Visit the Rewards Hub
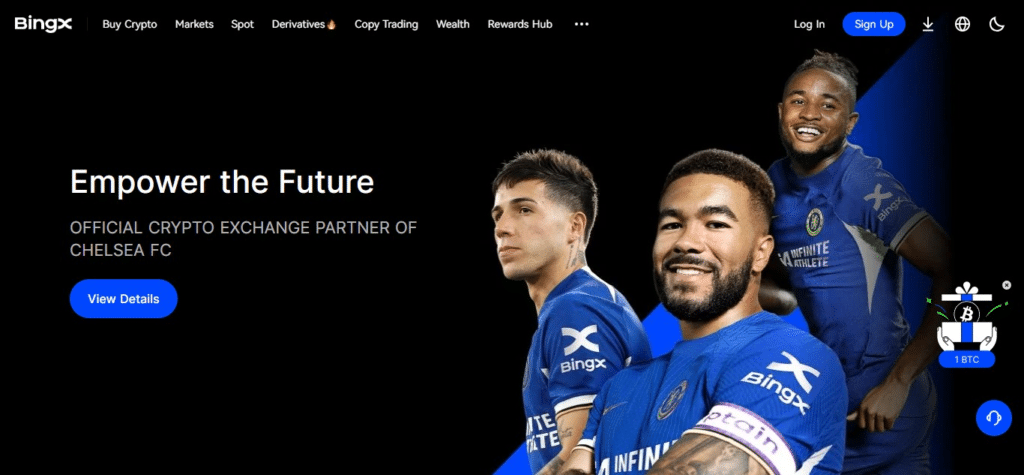The image size is (1024, 475). tap(520, 24)
